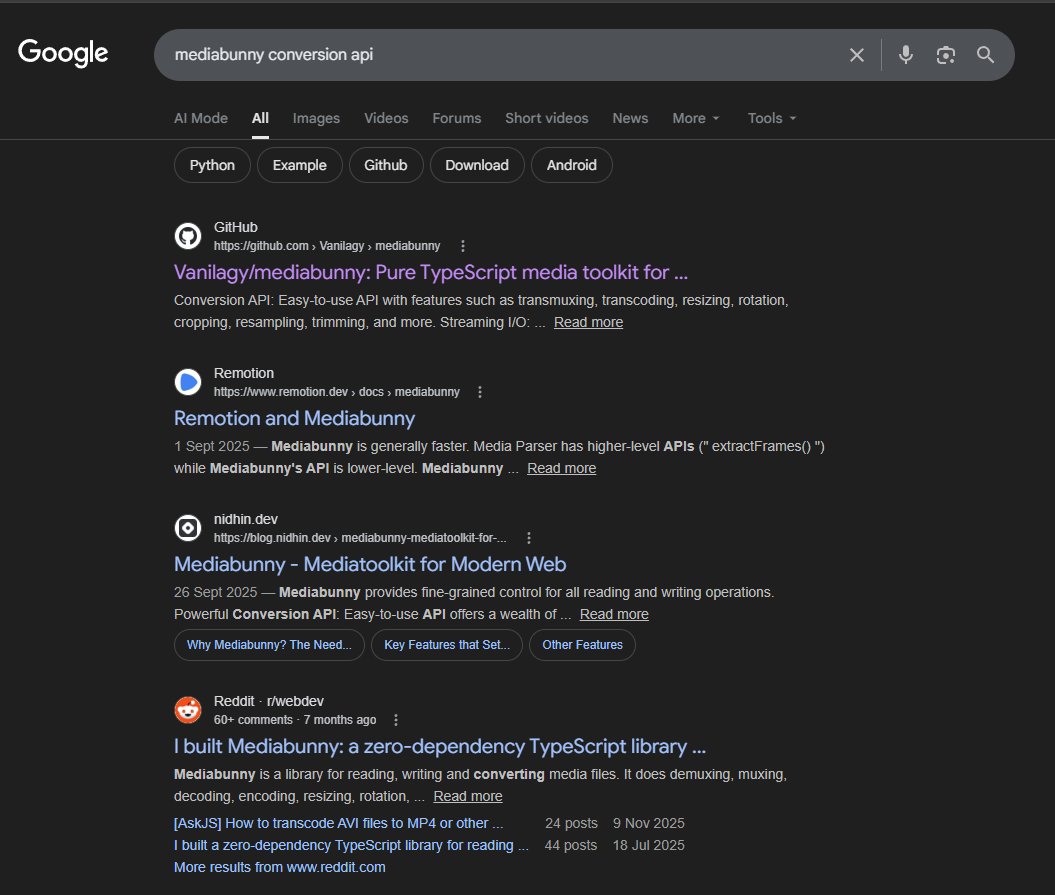
Task: Select the Github filter chip
Action: (x=386, y=166)
